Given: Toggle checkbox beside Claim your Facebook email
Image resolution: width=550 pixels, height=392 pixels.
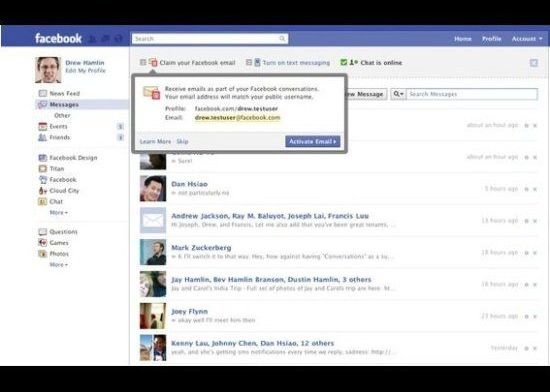Looking at the screenshot, I should pos(143,62).
